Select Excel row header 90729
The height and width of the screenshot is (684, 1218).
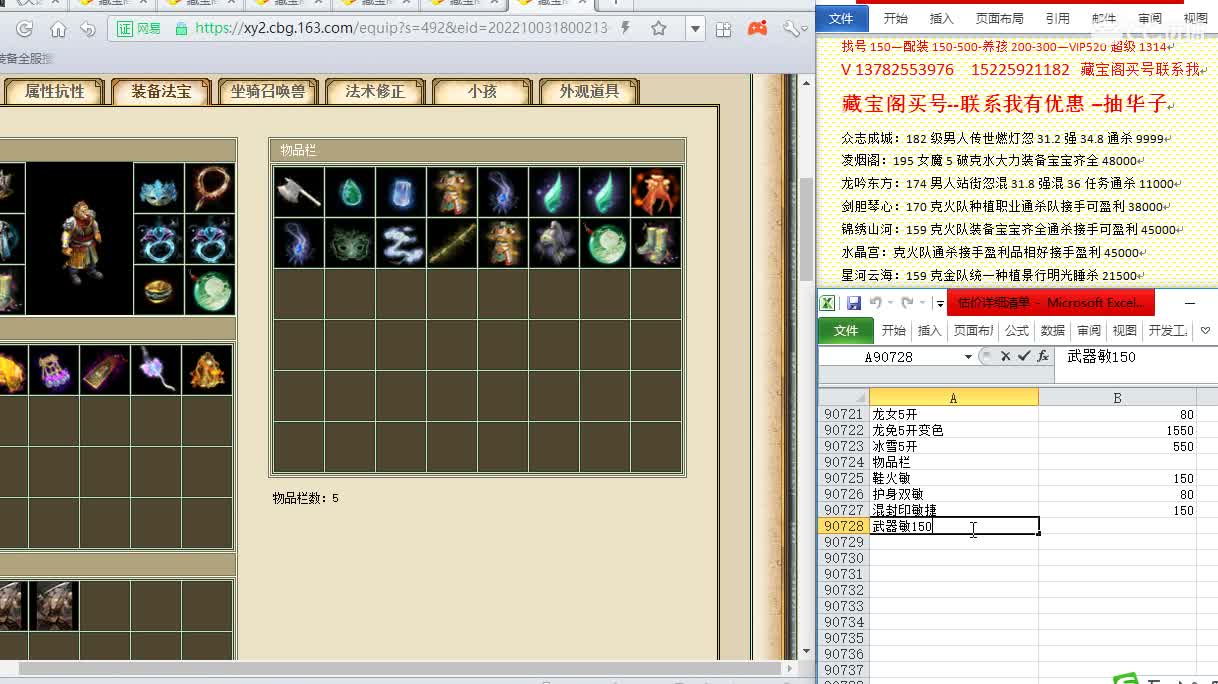click(x=843, y=542)
